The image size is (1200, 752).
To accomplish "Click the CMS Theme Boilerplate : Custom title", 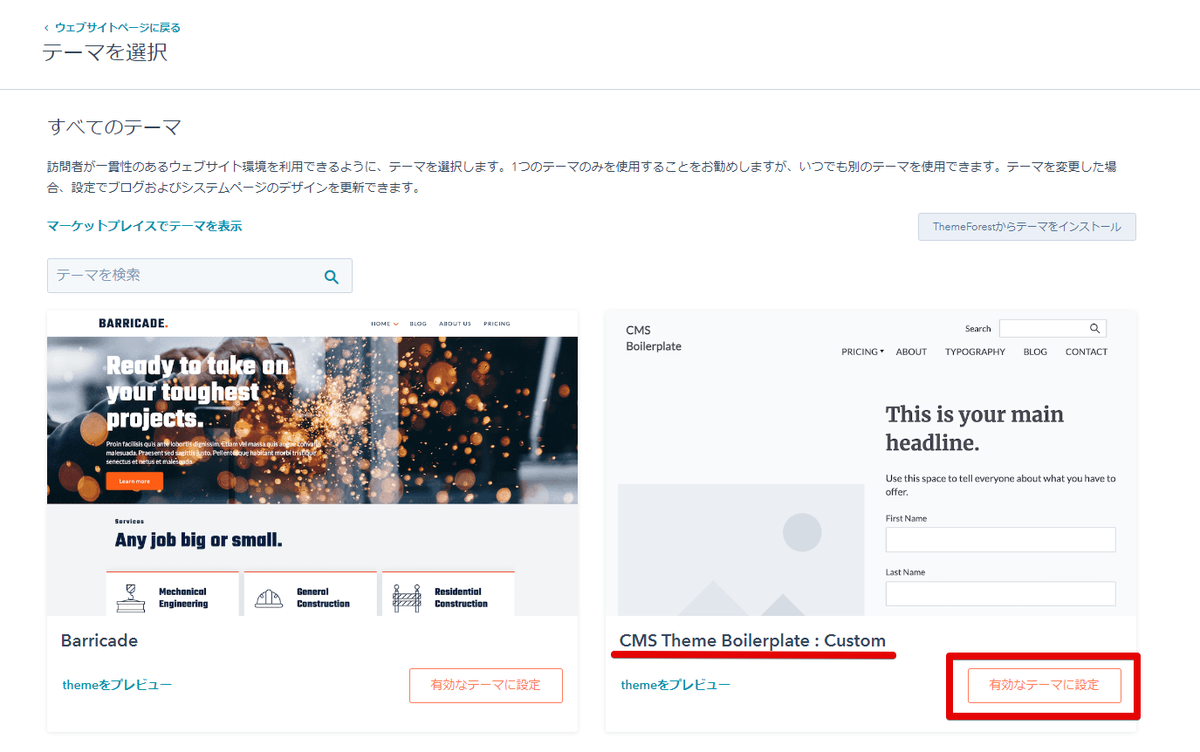I will pyautogui.click(x=753, y=640).
